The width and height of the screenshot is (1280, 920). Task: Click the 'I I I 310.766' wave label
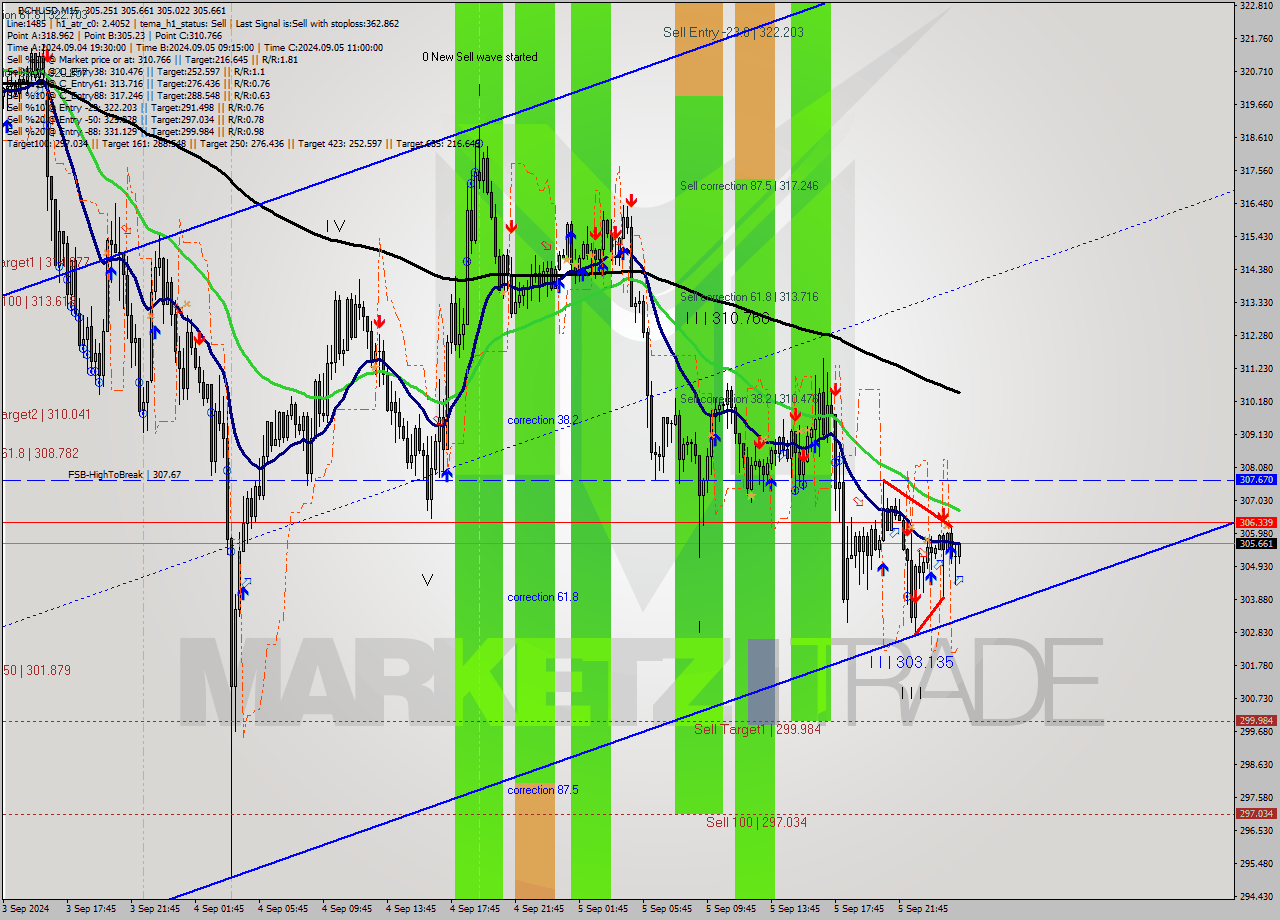click(728, 318)
